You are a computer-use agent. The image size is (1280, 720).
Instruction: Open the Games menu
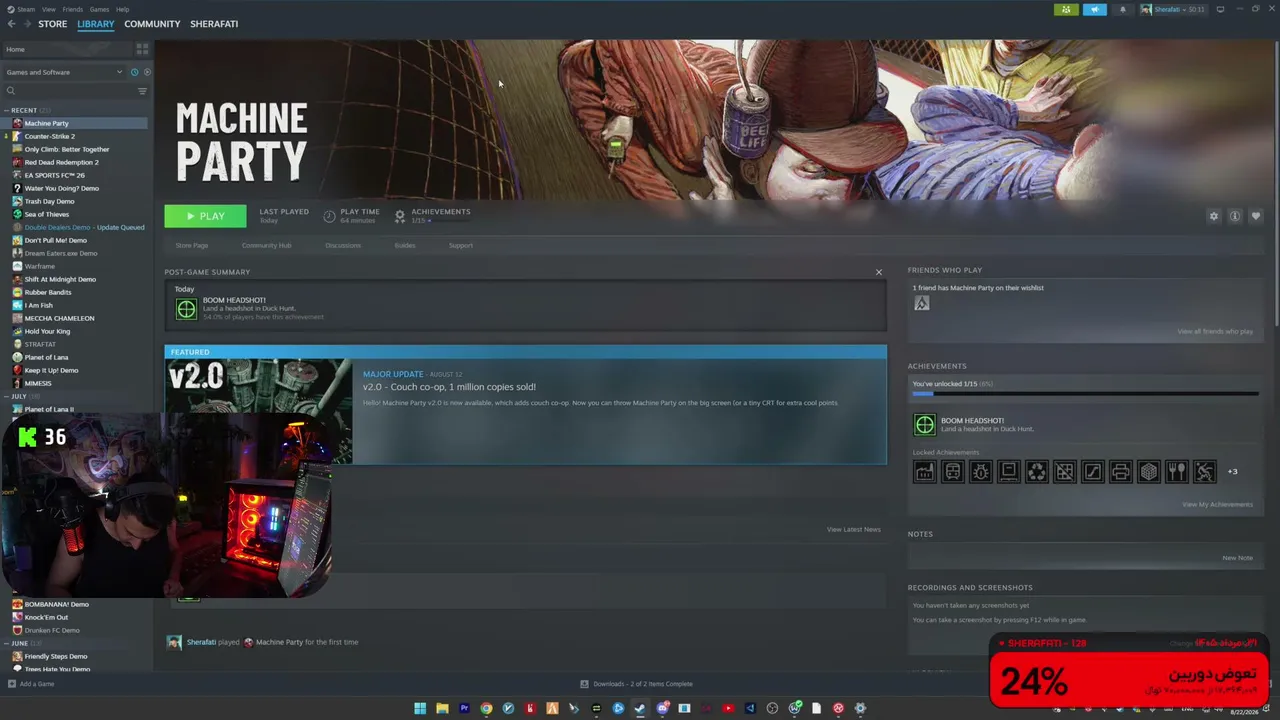[x=99, y=9]
